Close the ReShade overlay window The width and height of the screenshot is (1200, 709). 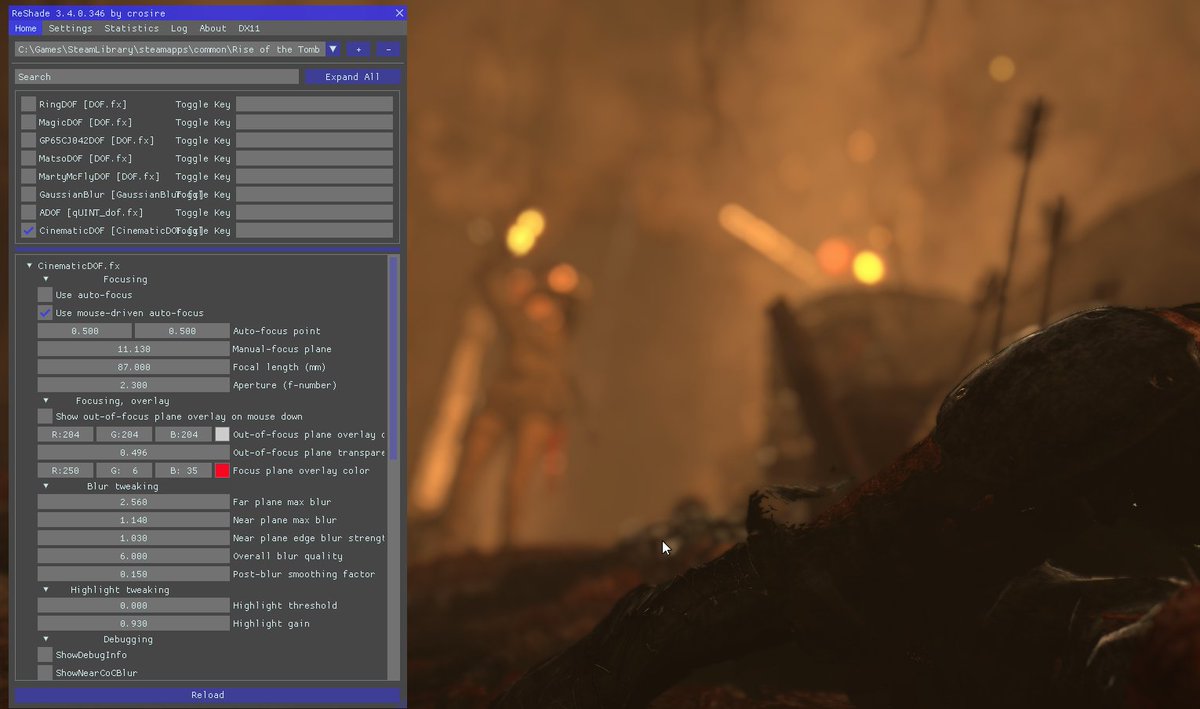point(399,13)
